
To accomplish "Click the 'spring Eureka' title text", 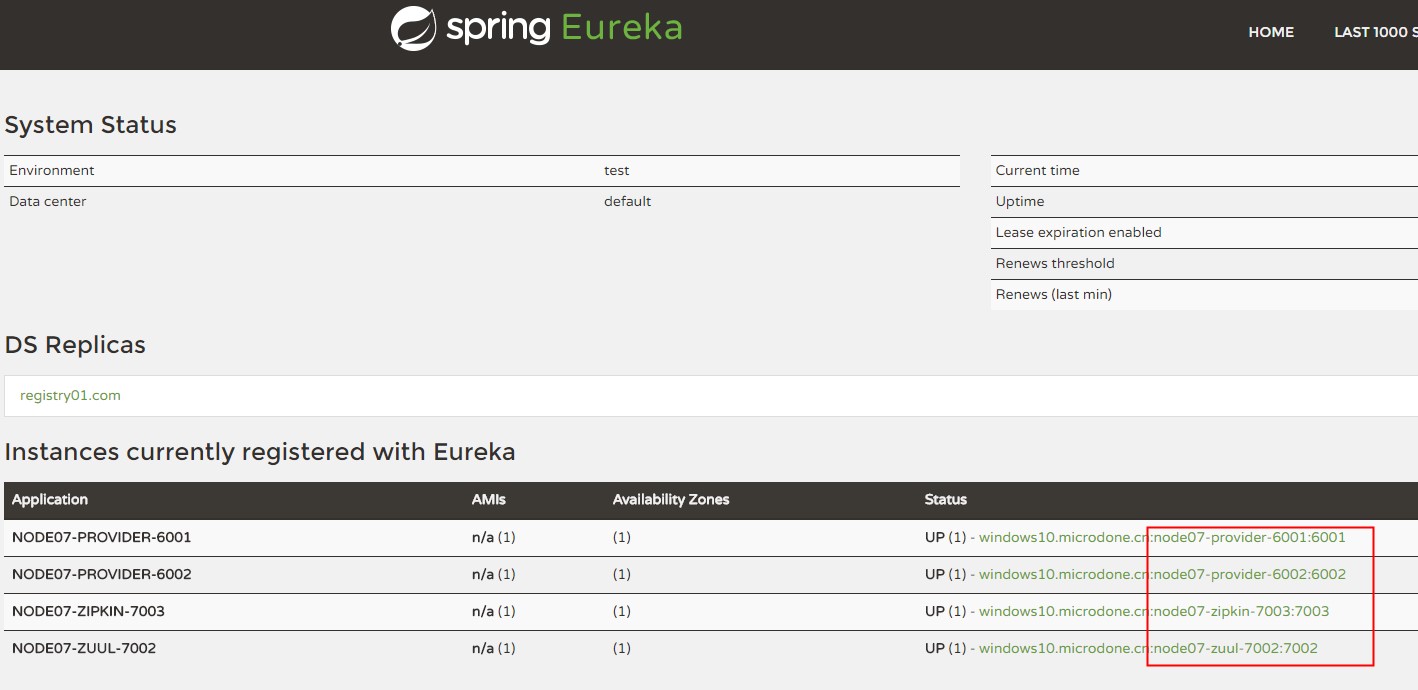I will point(564,28).
